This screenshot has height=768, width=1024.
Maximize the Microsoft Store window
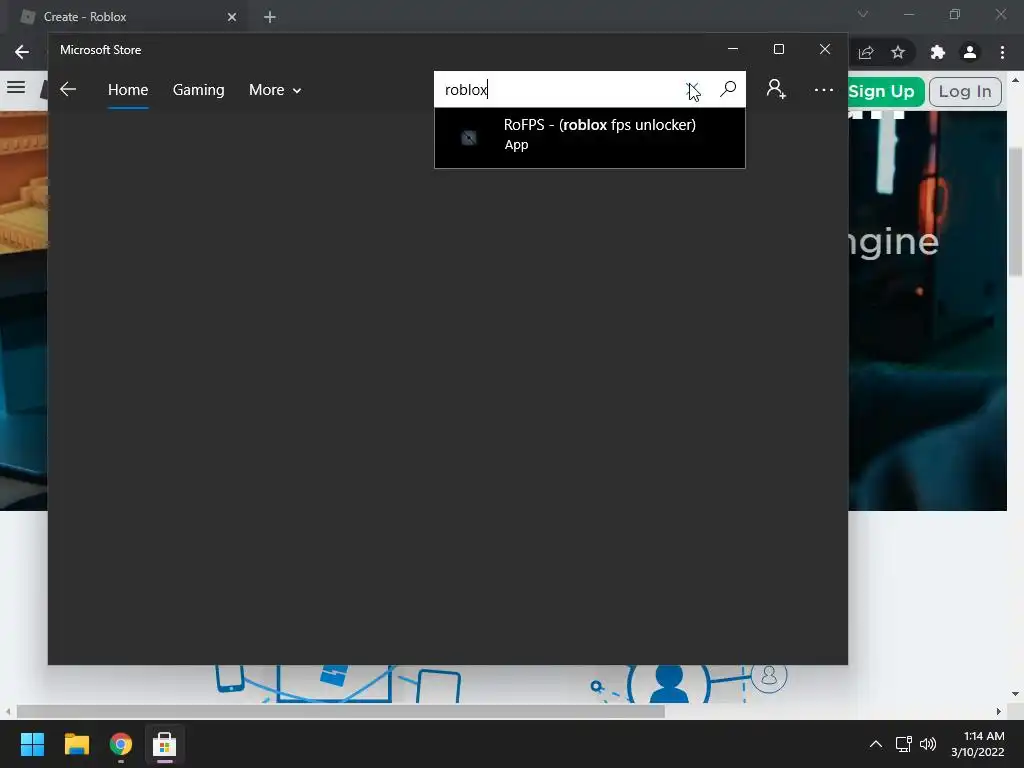(x=778, y=49)
